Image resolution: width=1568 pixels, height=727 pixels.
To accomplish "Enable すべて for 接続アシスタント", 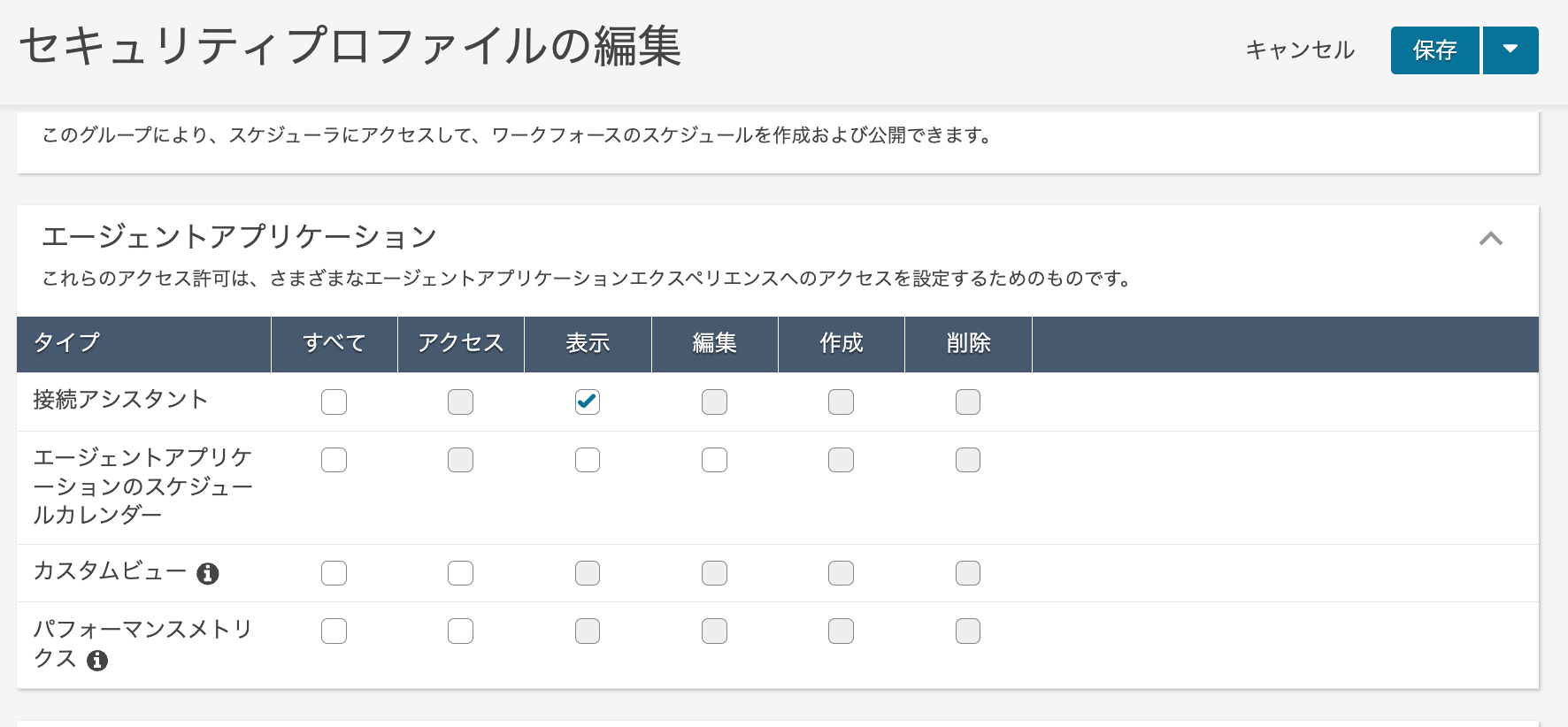I will 334,402.
